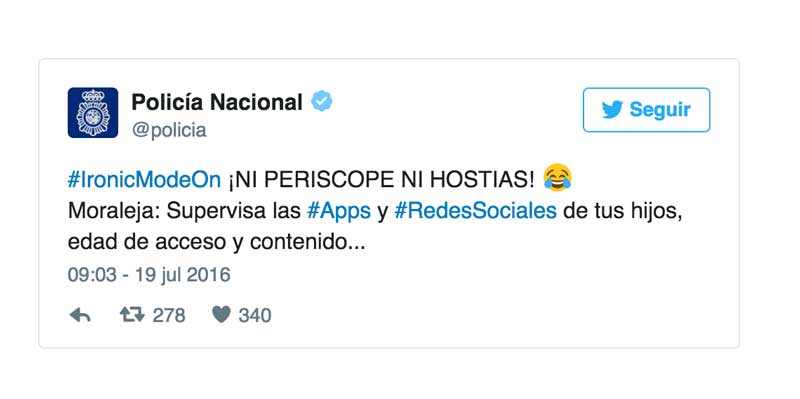Click the 278 retweet count
This screenshot has width=800, height=399.
169,315
